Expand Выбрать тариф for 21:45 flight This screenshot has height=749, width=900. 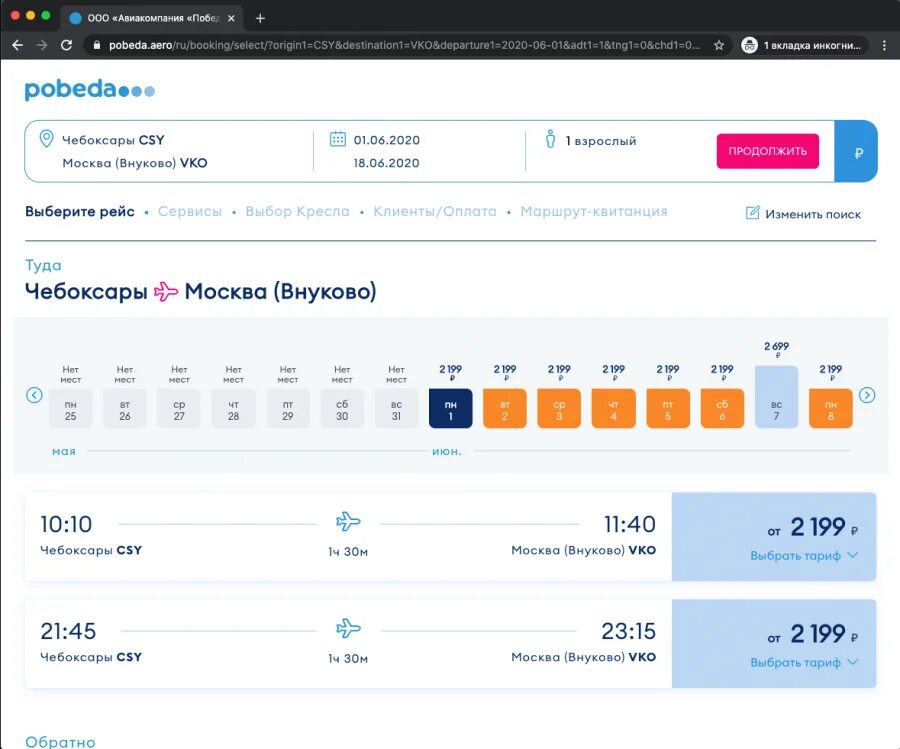coord(804,662)
